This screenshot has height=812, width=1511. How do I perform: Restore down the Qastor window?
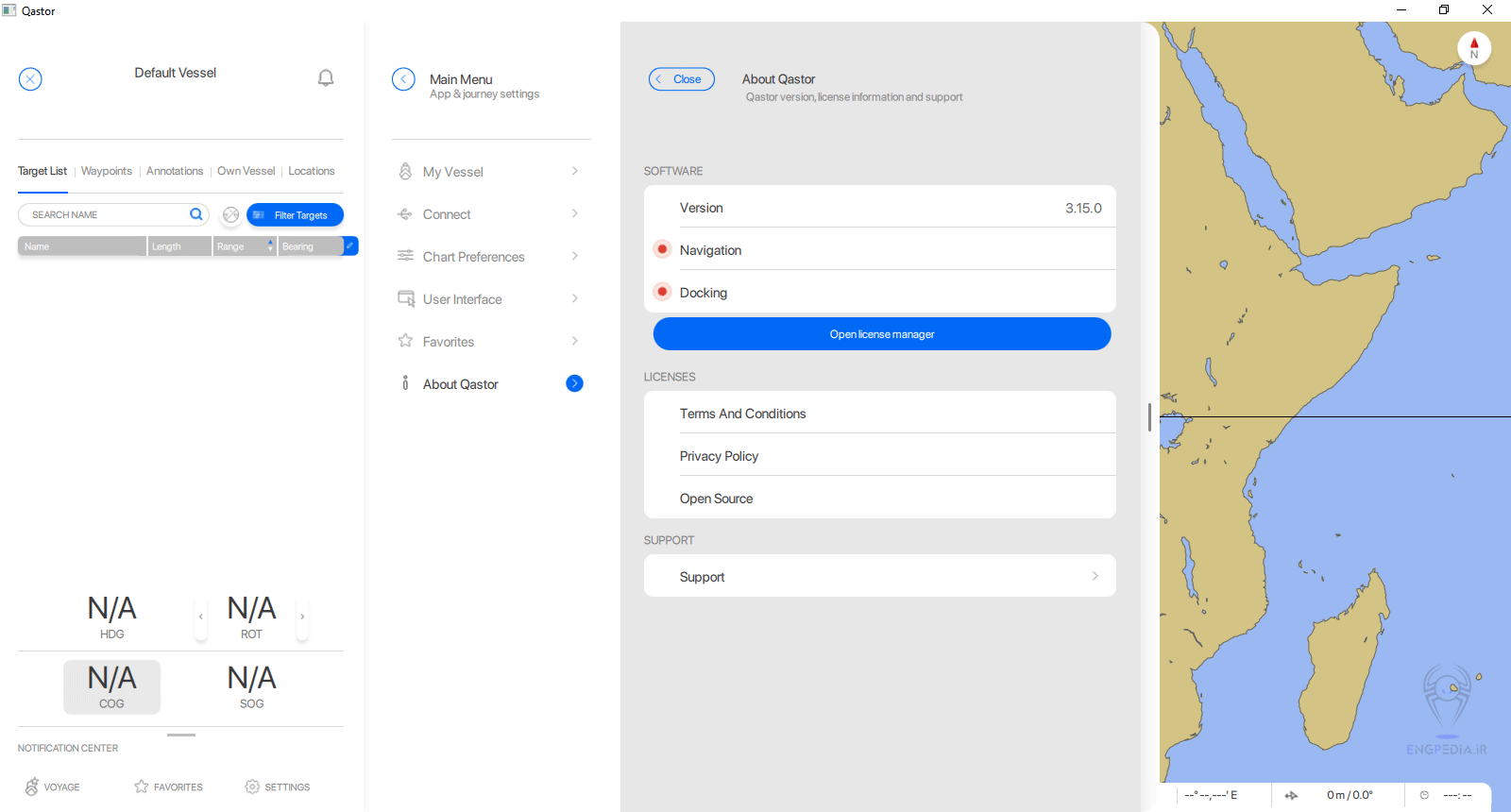pos(1444,10)
